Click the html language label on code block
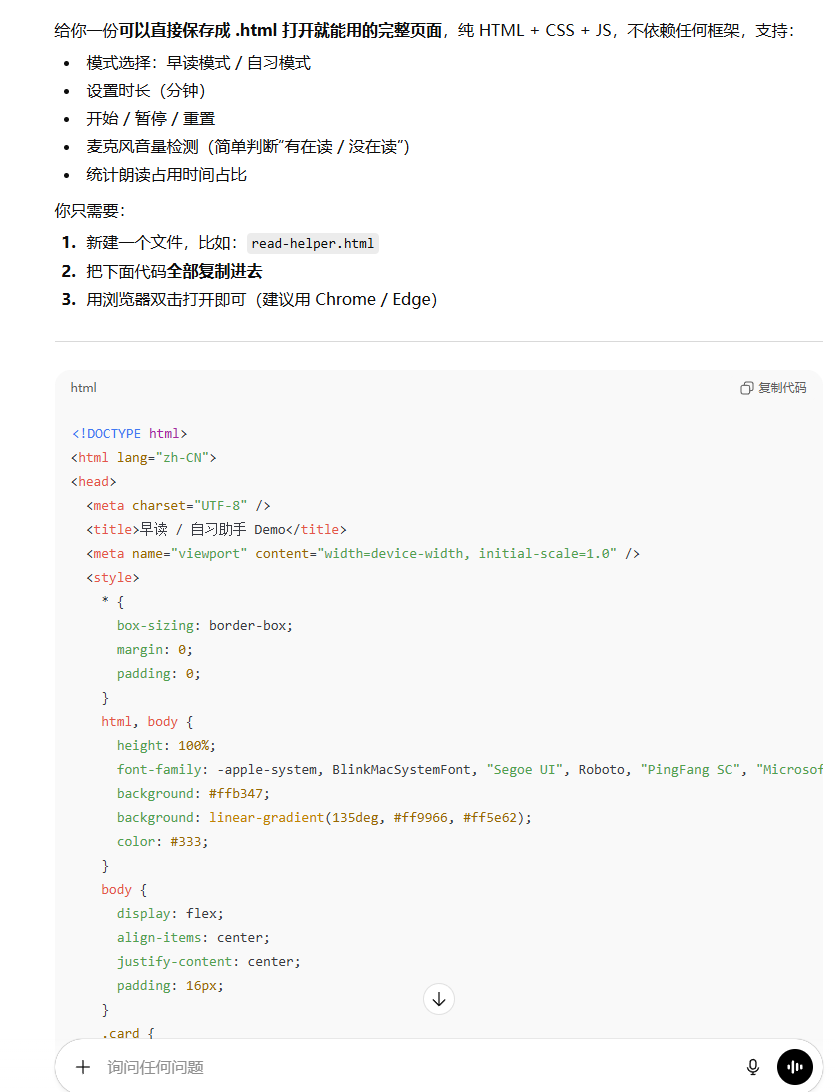The height and width of the screenshot is (1092, 835). 83,388
